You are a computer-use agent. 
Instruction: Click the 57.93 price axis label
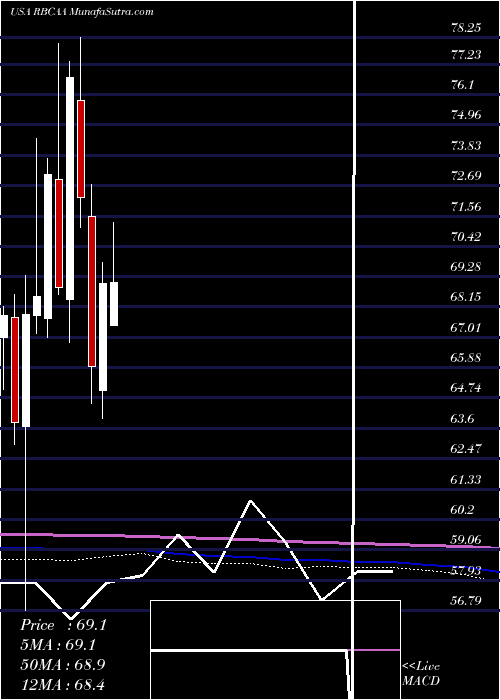click(x=466, y=571)
